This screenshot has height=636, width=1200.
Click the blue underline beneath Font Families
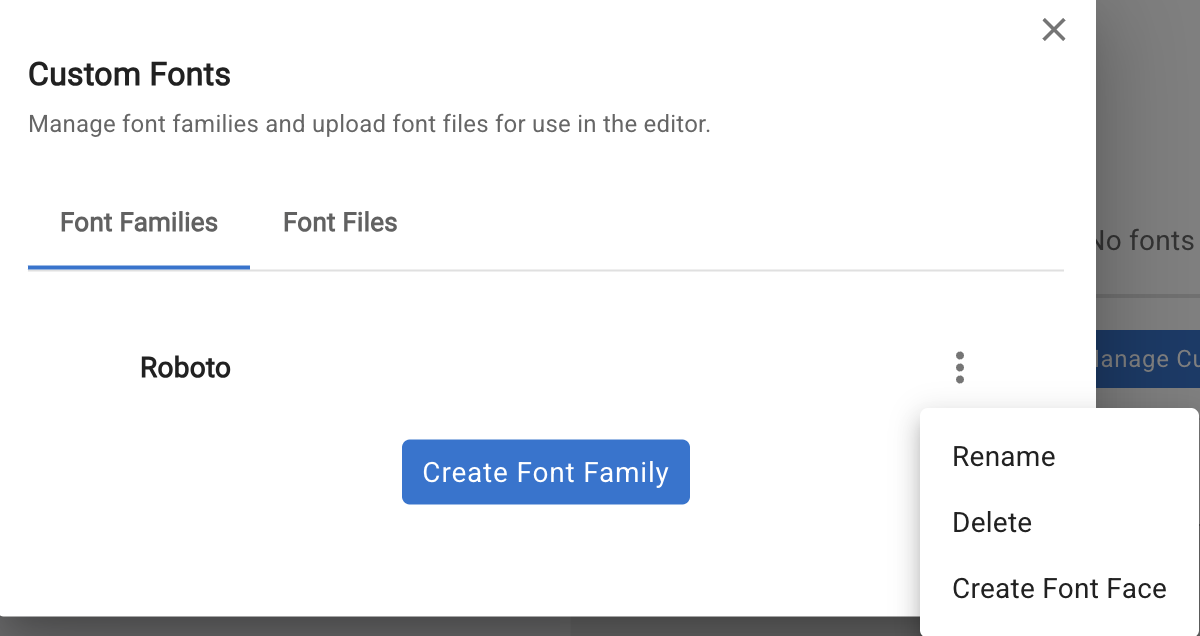pos(139,268)
